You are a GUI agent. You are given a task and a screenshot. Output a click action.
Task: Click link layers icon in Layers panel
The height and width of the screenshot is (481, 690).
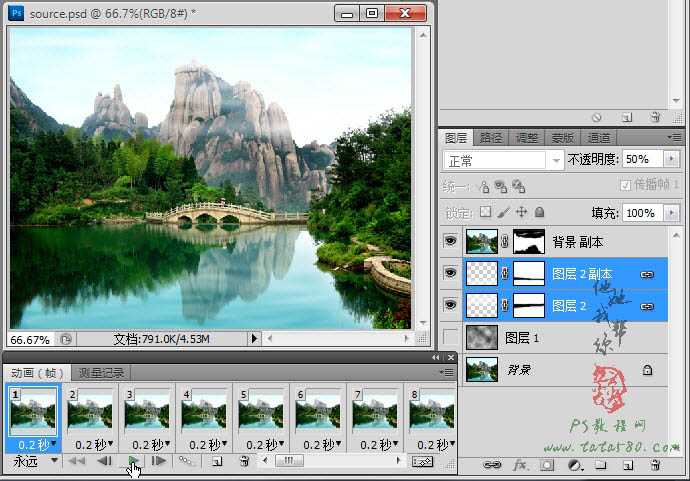492,465
